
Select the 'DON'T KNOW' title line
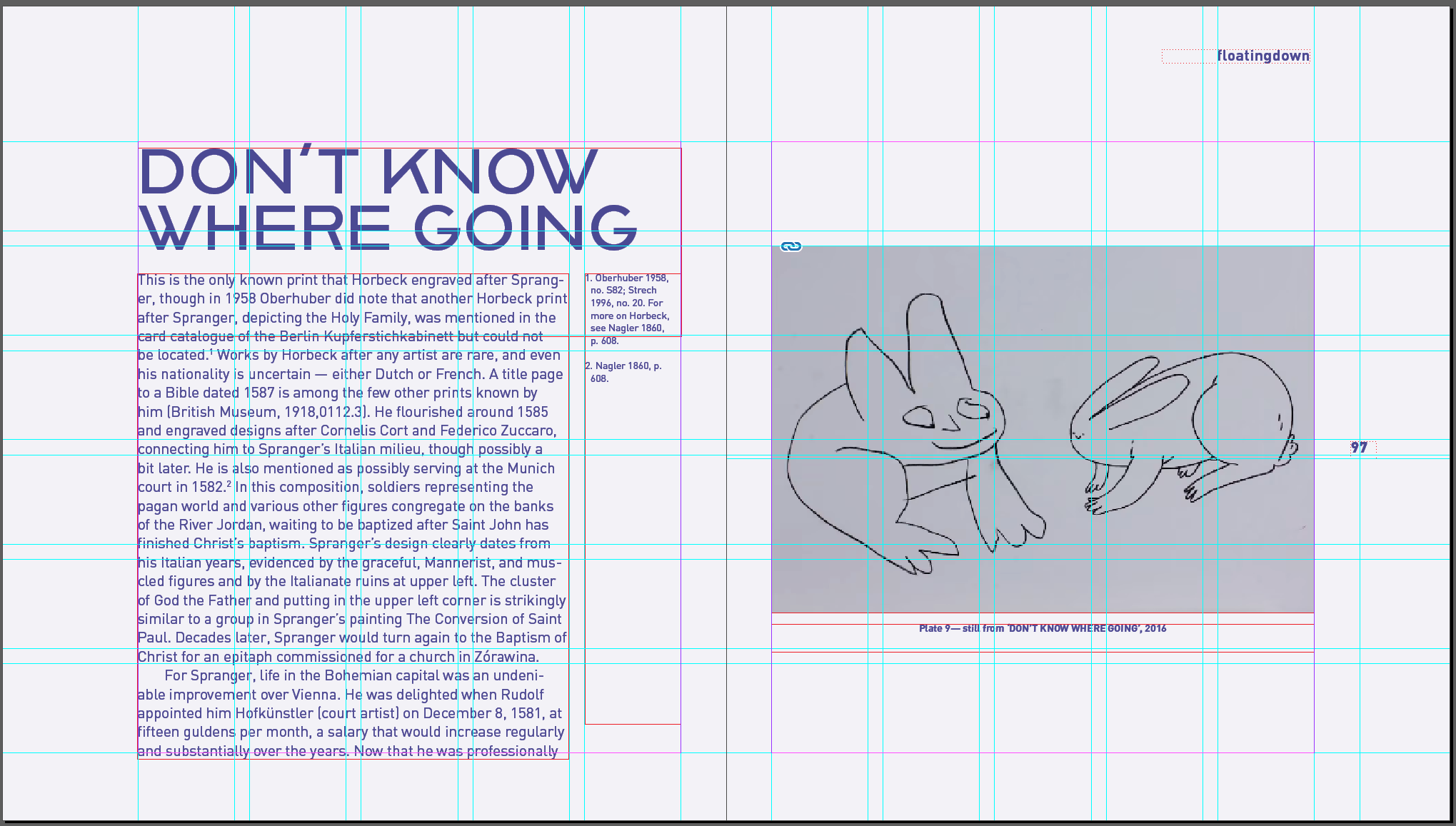[368, 173]
